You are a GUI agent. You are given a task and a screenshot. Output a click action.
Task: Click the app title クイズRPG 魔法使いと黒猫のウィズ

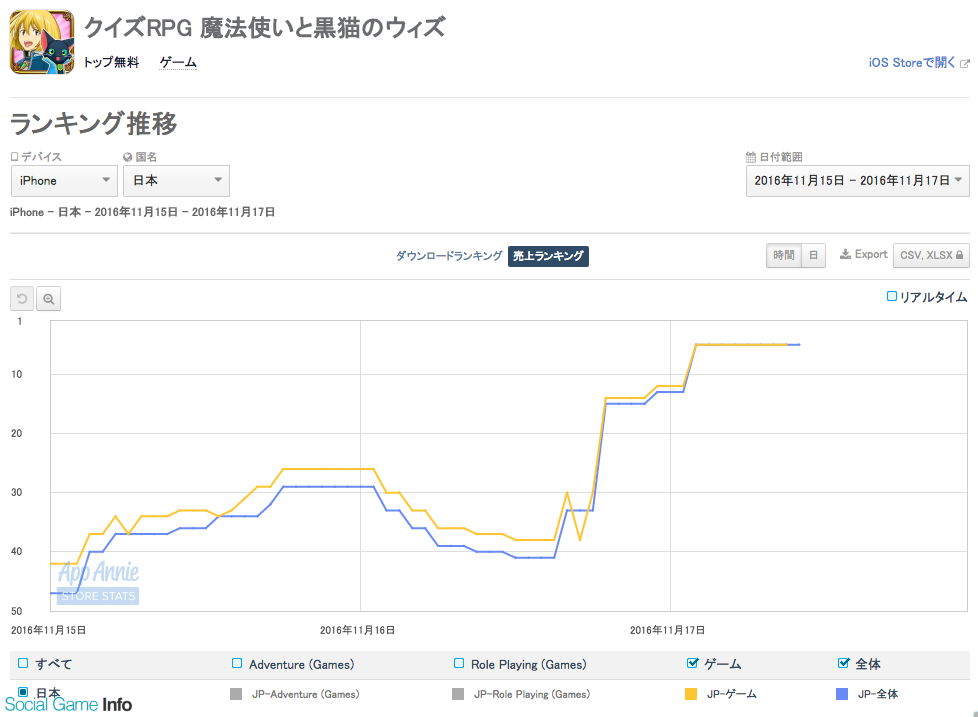pos(264,27)
